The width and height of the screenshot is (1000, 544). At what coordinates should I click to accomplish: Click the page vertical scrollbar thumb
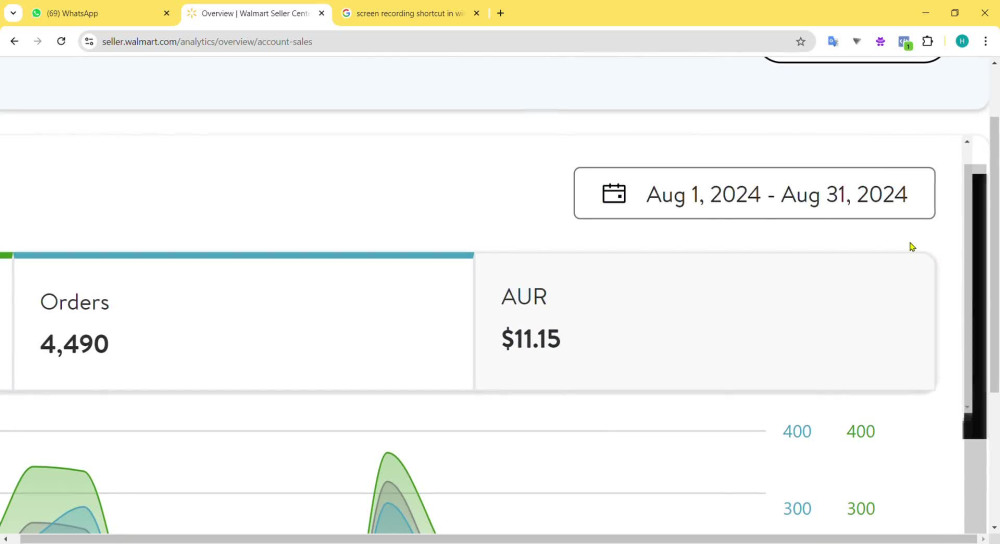(x=994, y=255)
